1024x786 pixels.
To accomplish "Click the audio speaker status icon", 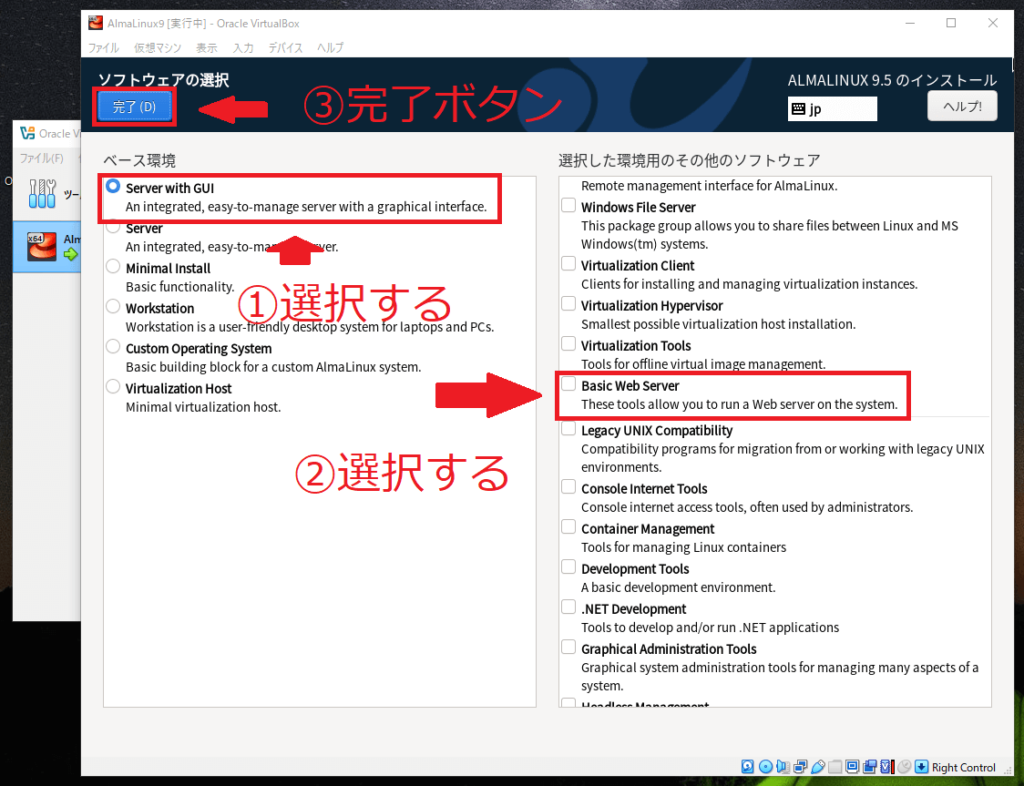I will pos(783,766).
